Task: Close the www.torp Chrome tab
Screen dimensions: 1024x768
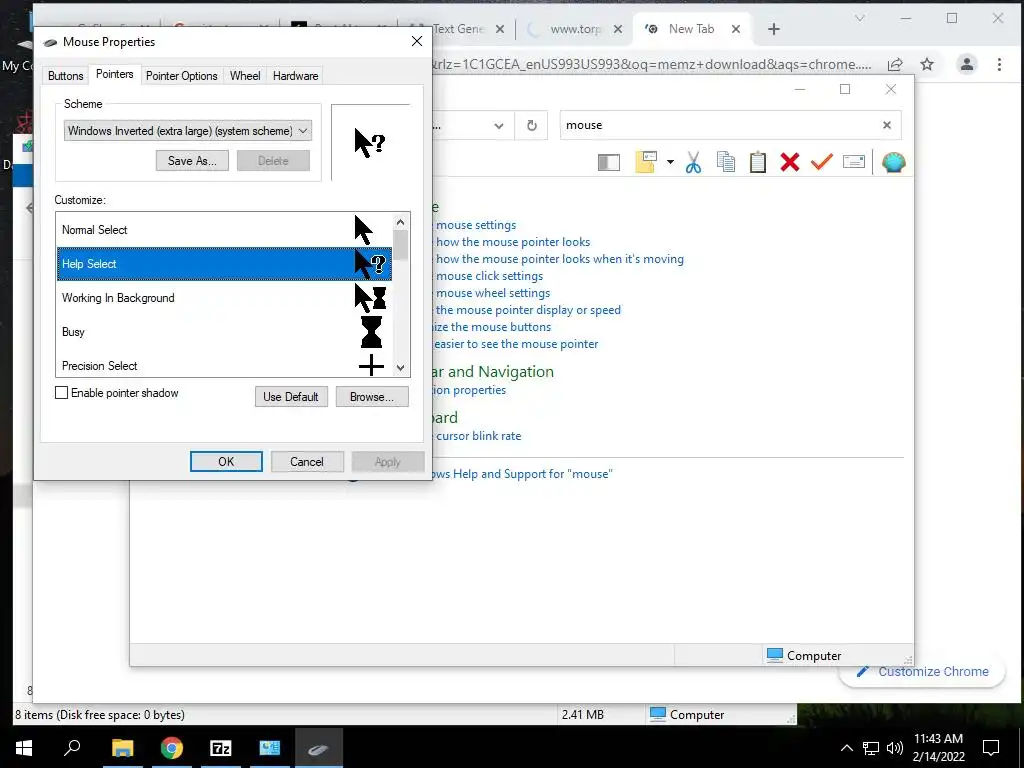Action: pyautogui.click(x=618, y=29)
